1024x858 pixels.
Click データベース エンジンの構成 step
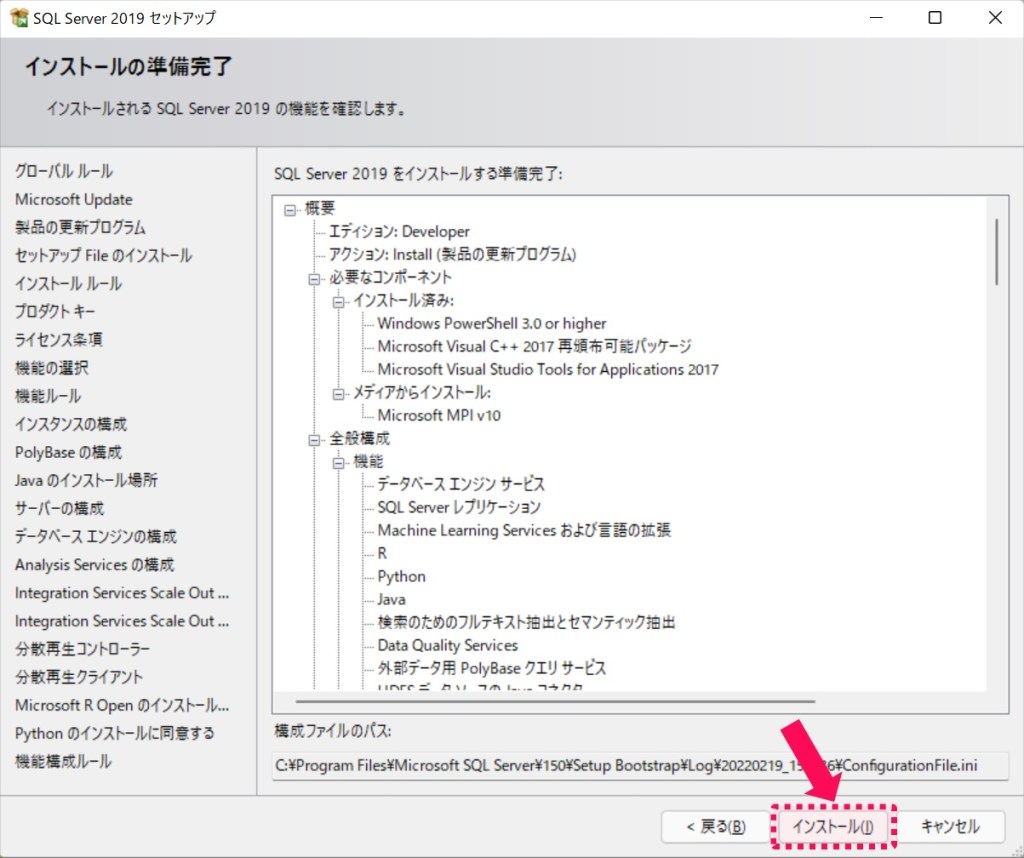(x=96, y=536)
